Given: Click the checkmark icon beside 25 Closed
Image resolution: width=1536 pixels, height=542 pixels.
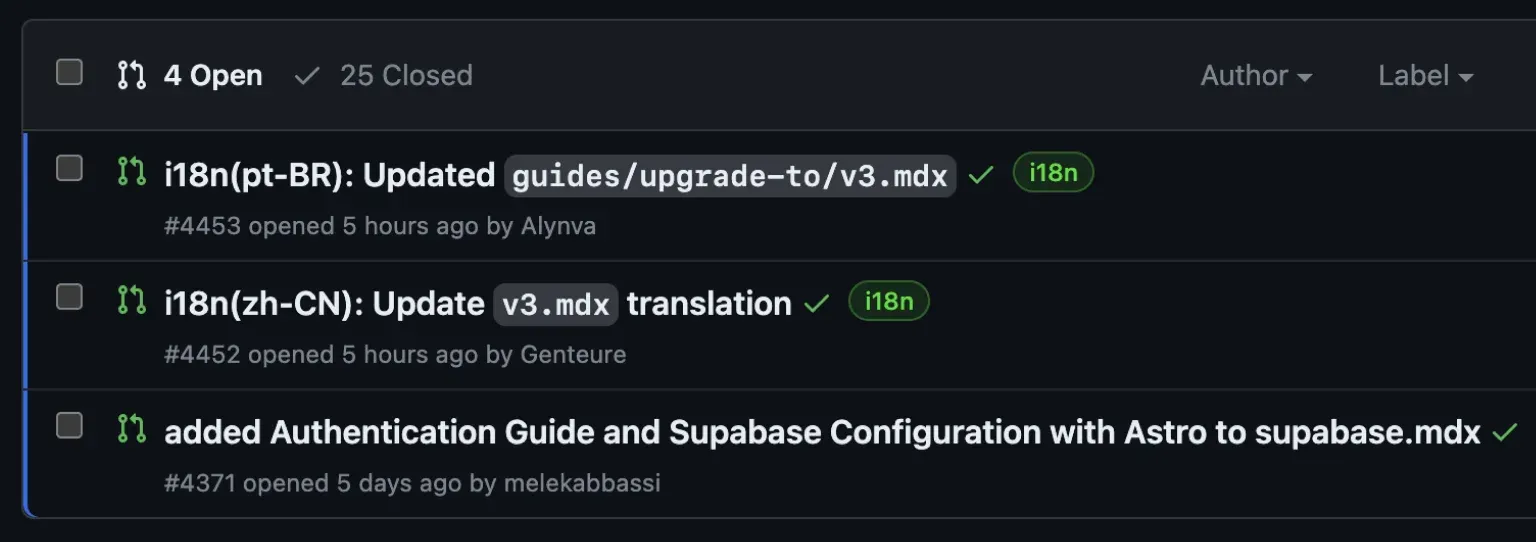Looking at the screenshot, I should pos(307,75).
